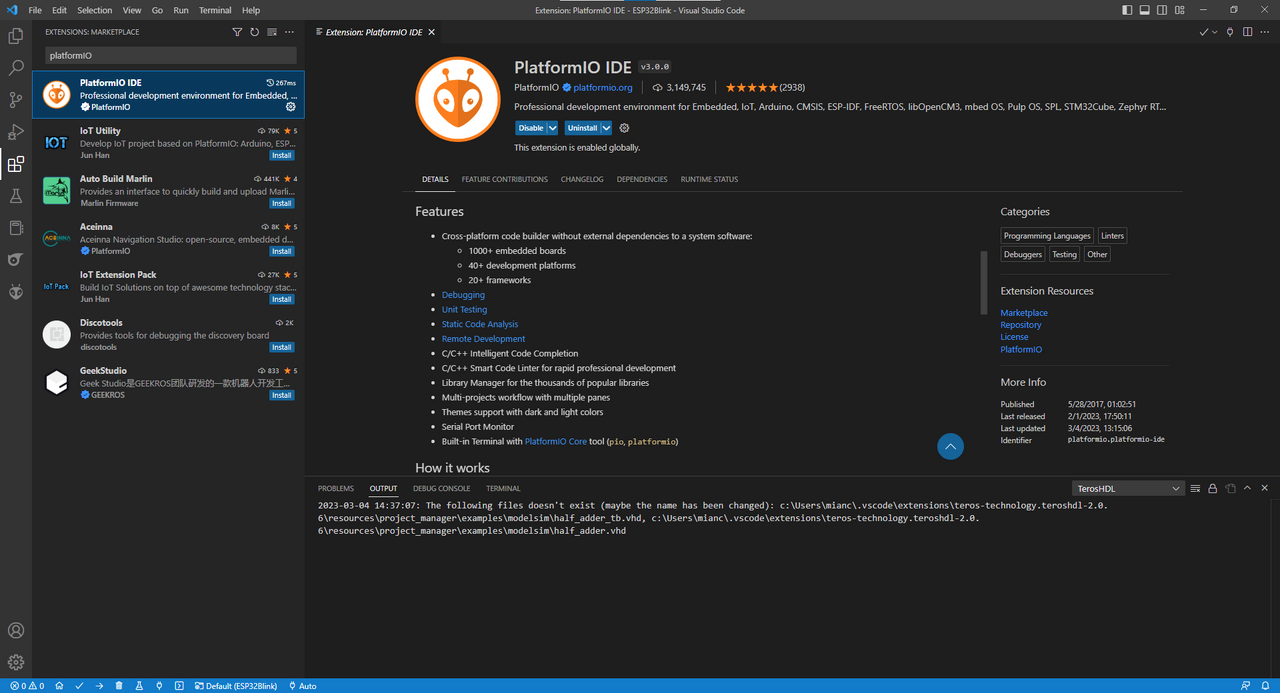
Task: Open the Manage gear in the activity bar
Action: click(x=16, y=662)
